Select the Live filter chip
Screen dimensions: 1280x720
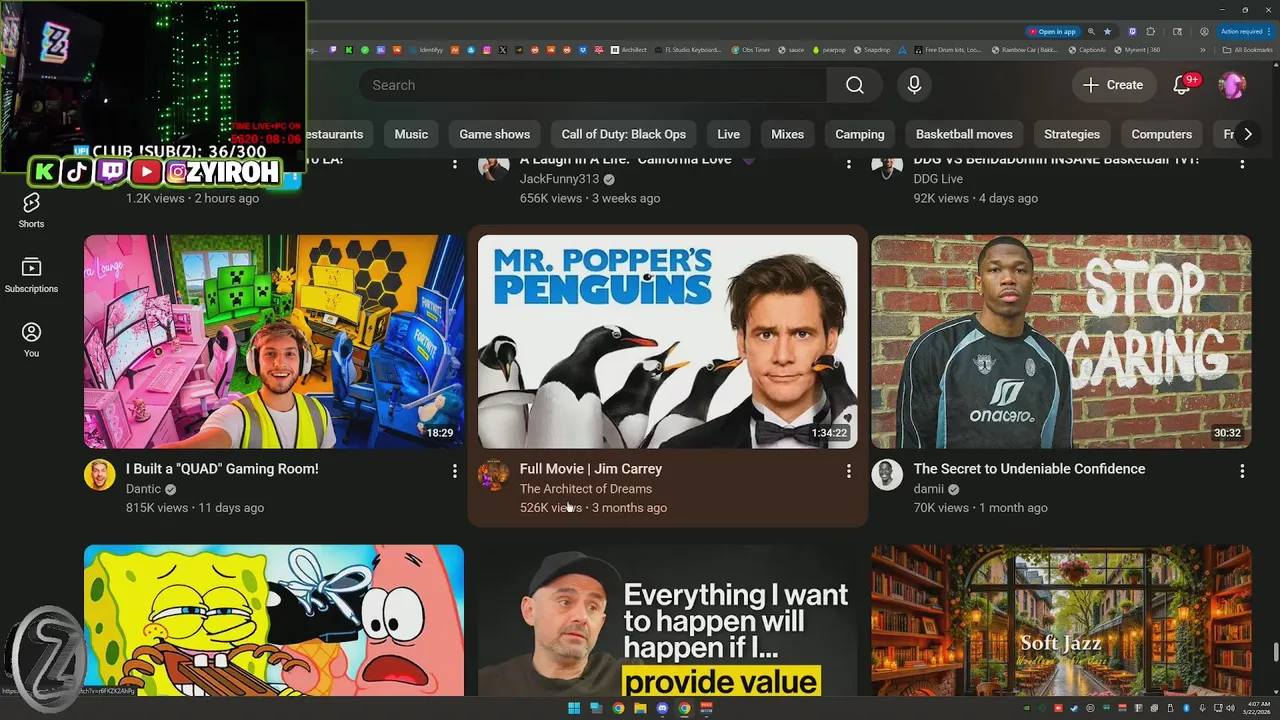click(x=728, y=134)
